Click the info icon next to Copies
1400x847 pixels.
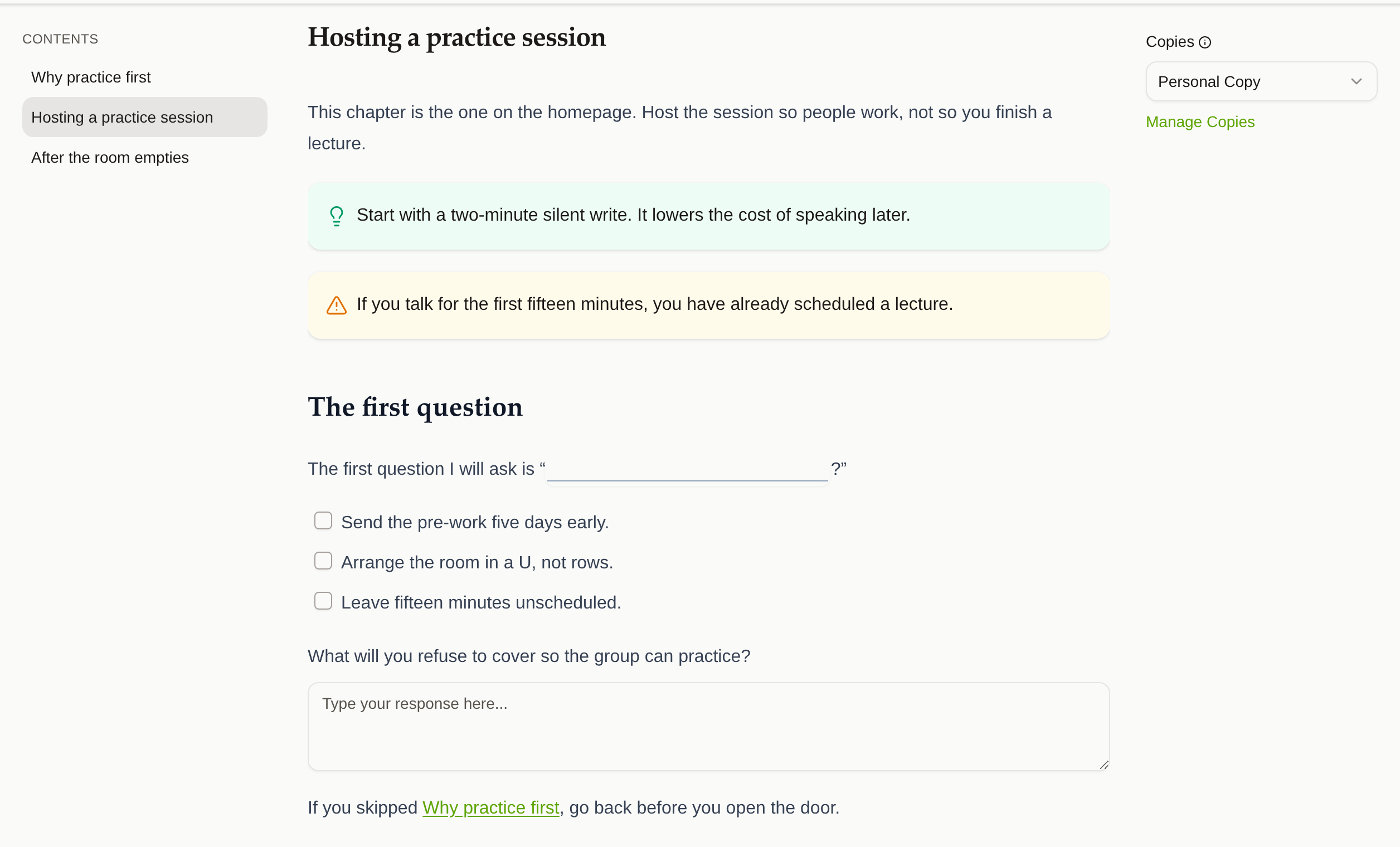coord(1204,42)
